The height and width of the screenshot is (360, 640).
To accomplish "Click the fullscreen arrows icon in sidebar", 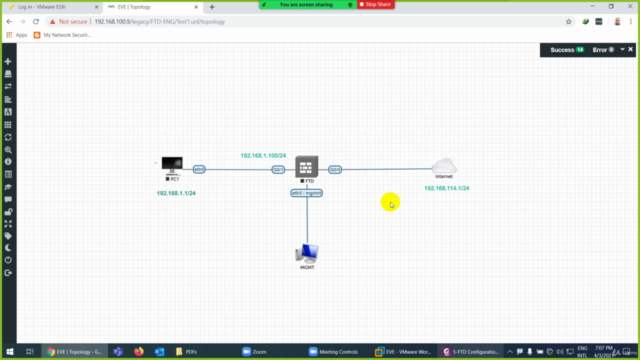I will click(8, 224).
